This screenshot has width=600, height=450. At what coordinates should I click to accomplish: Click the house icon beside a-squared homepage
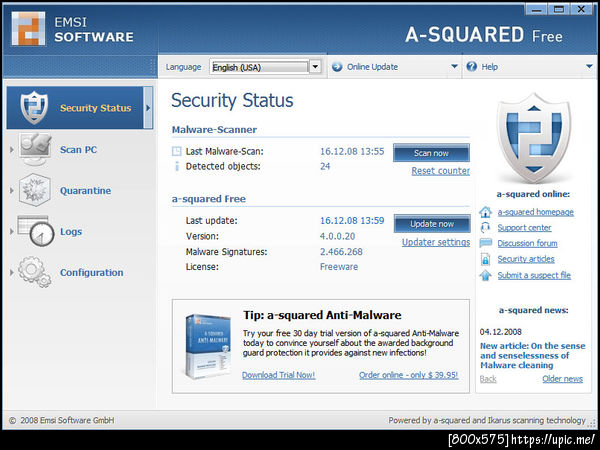point(486,212)
